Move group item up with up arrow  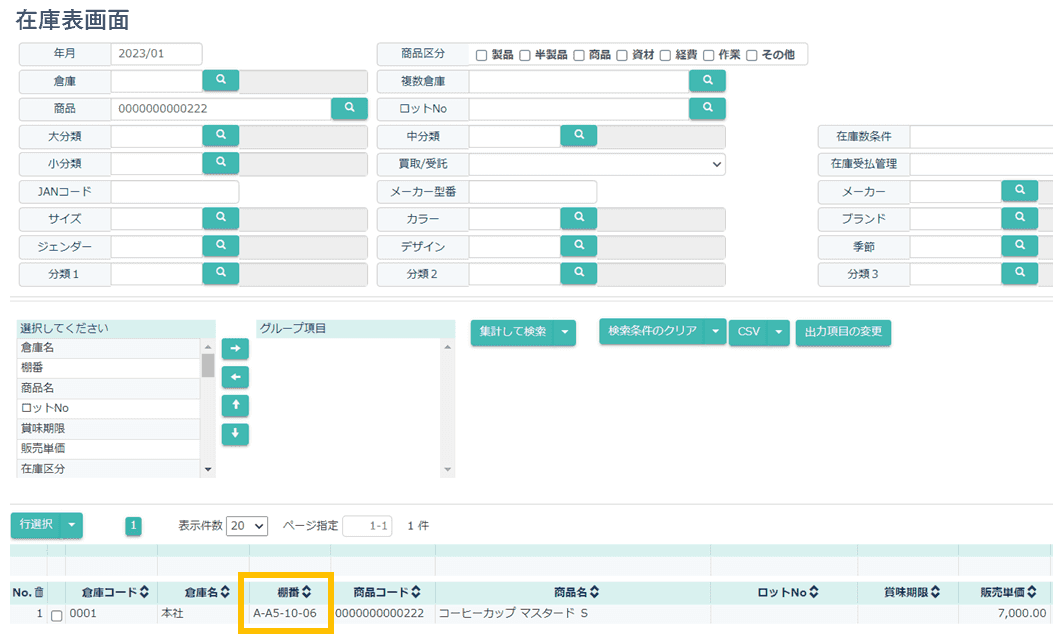tap(235, 405)
